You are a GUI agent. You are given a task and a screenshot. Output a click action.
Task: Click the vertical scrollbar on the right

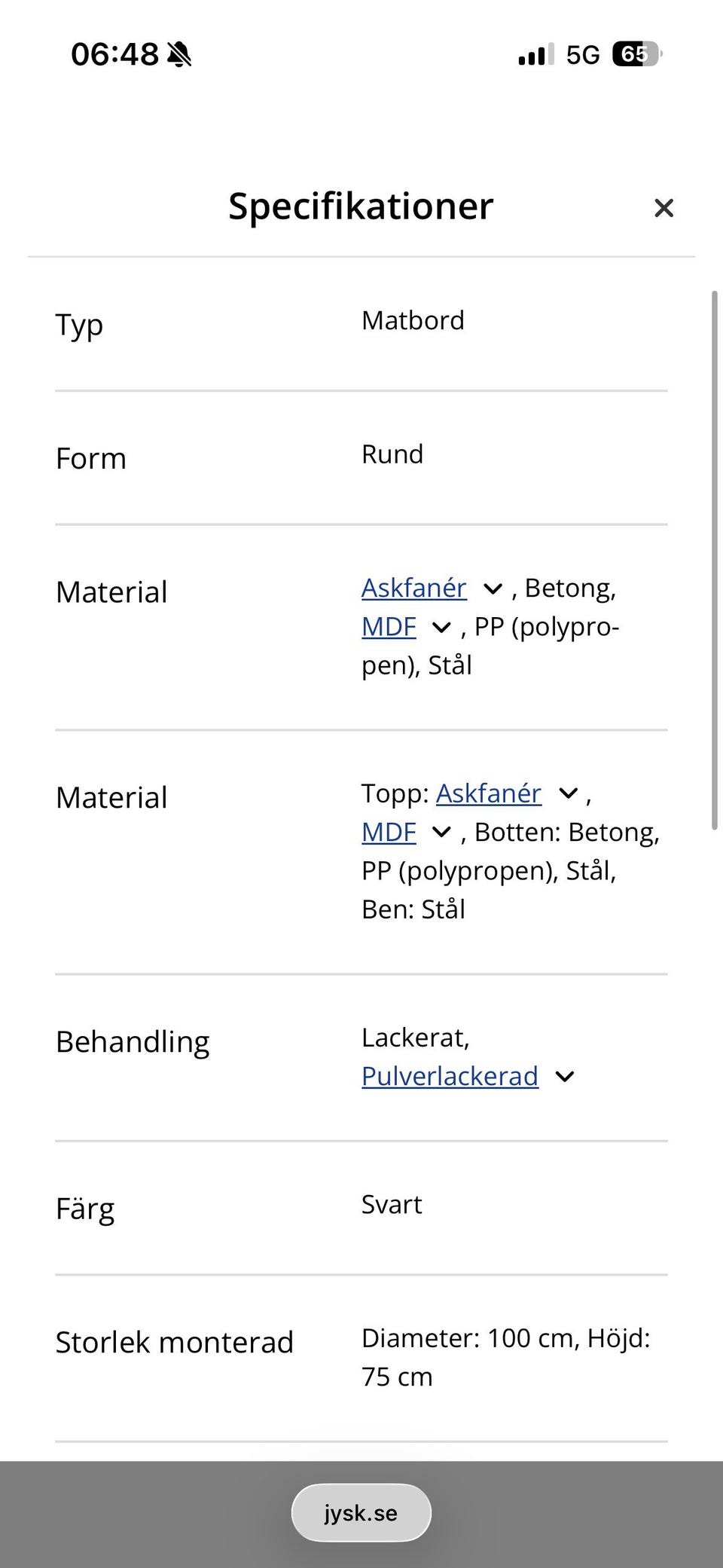[715, 560]
